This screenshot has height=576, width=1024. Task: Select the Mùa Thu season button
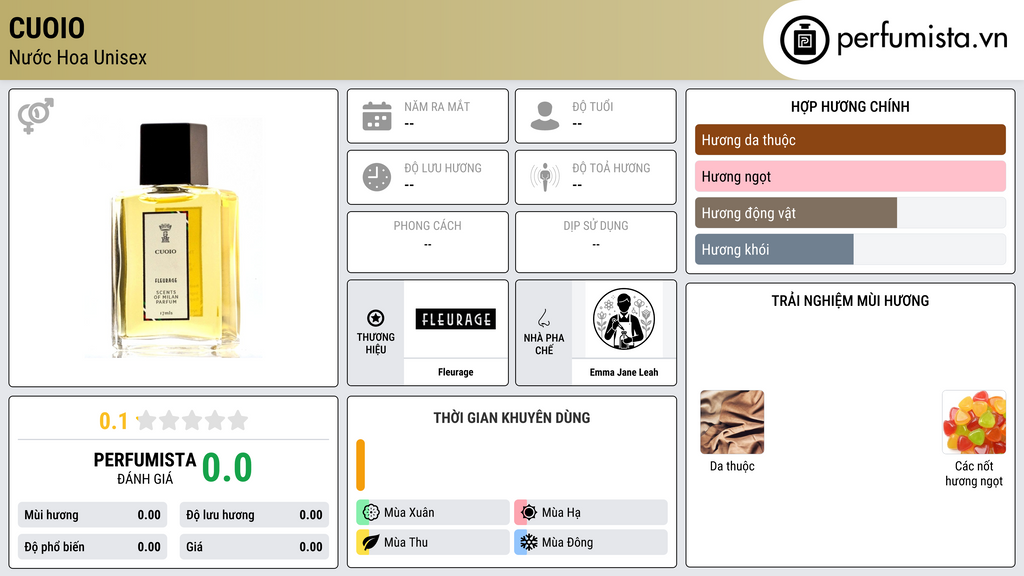432,542
